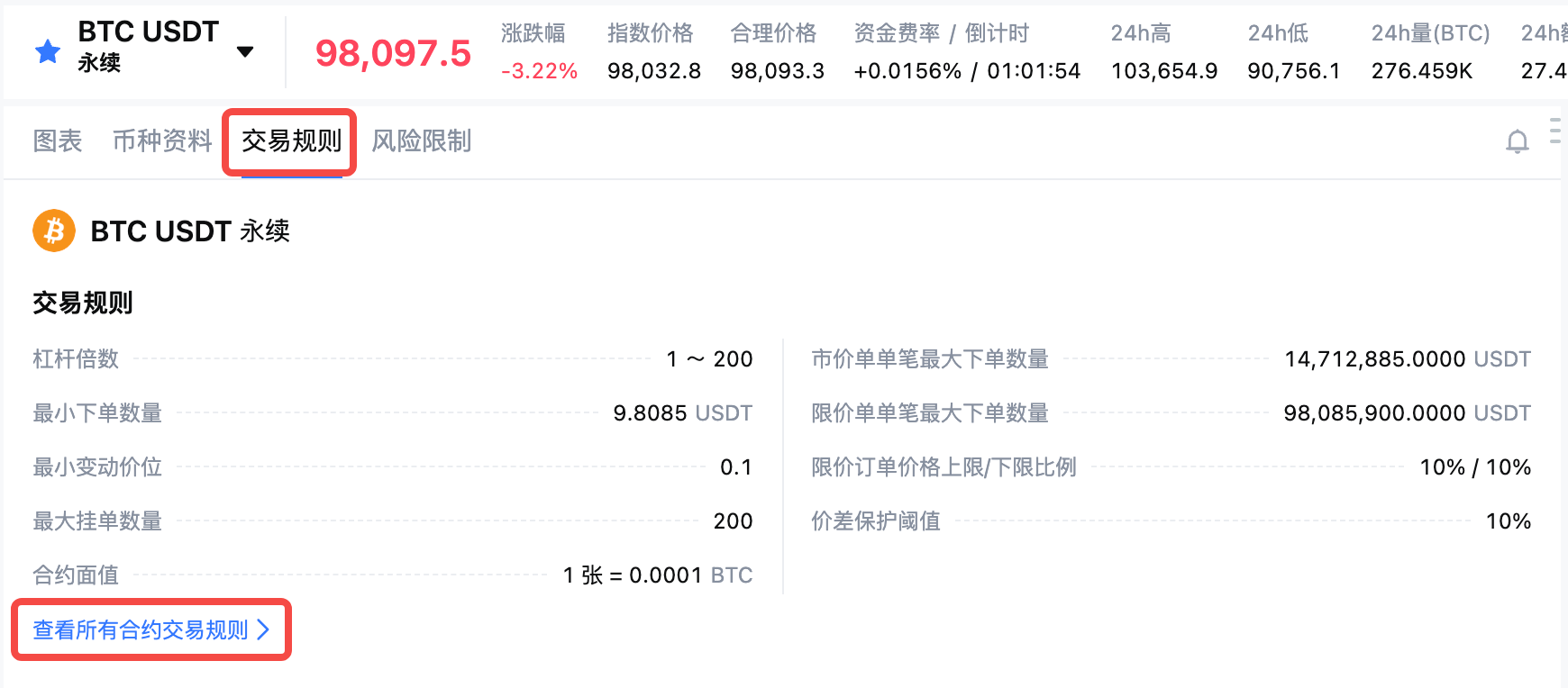Click the 指数价格 value 98,032.8

(653, 71)
